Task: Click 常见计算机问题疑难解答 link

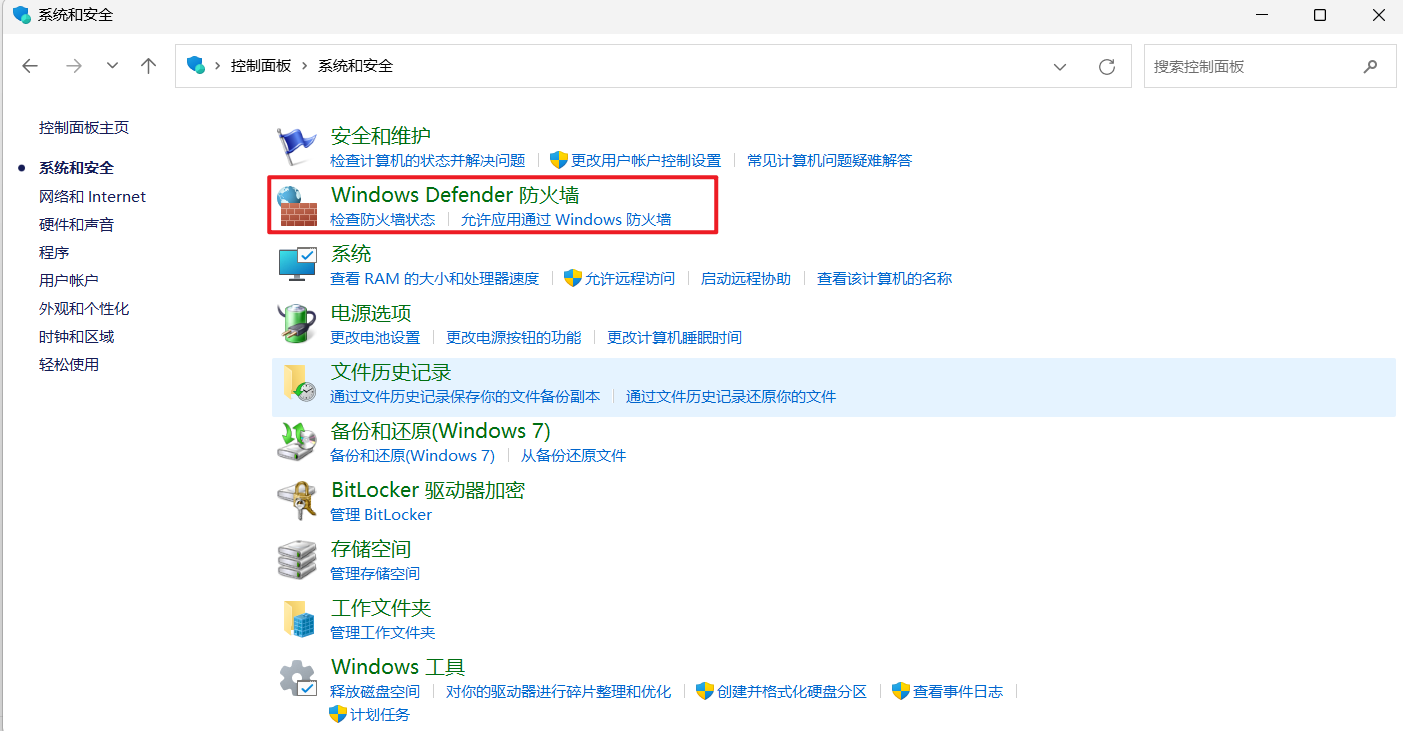Action: (830, 160)
